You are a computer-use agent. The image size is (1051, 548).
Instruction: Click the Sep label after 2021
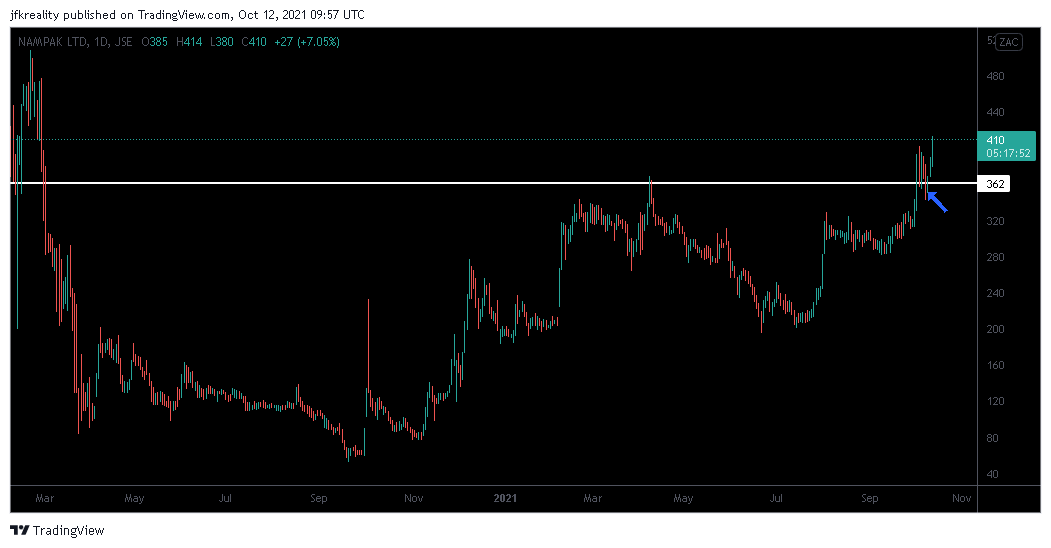869,498
